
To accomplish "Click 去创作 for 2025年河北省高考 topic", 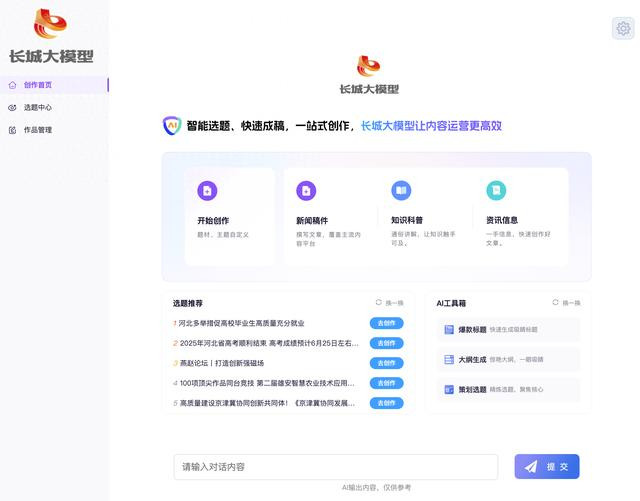I will pyautogui.click(x=387, y=343).
